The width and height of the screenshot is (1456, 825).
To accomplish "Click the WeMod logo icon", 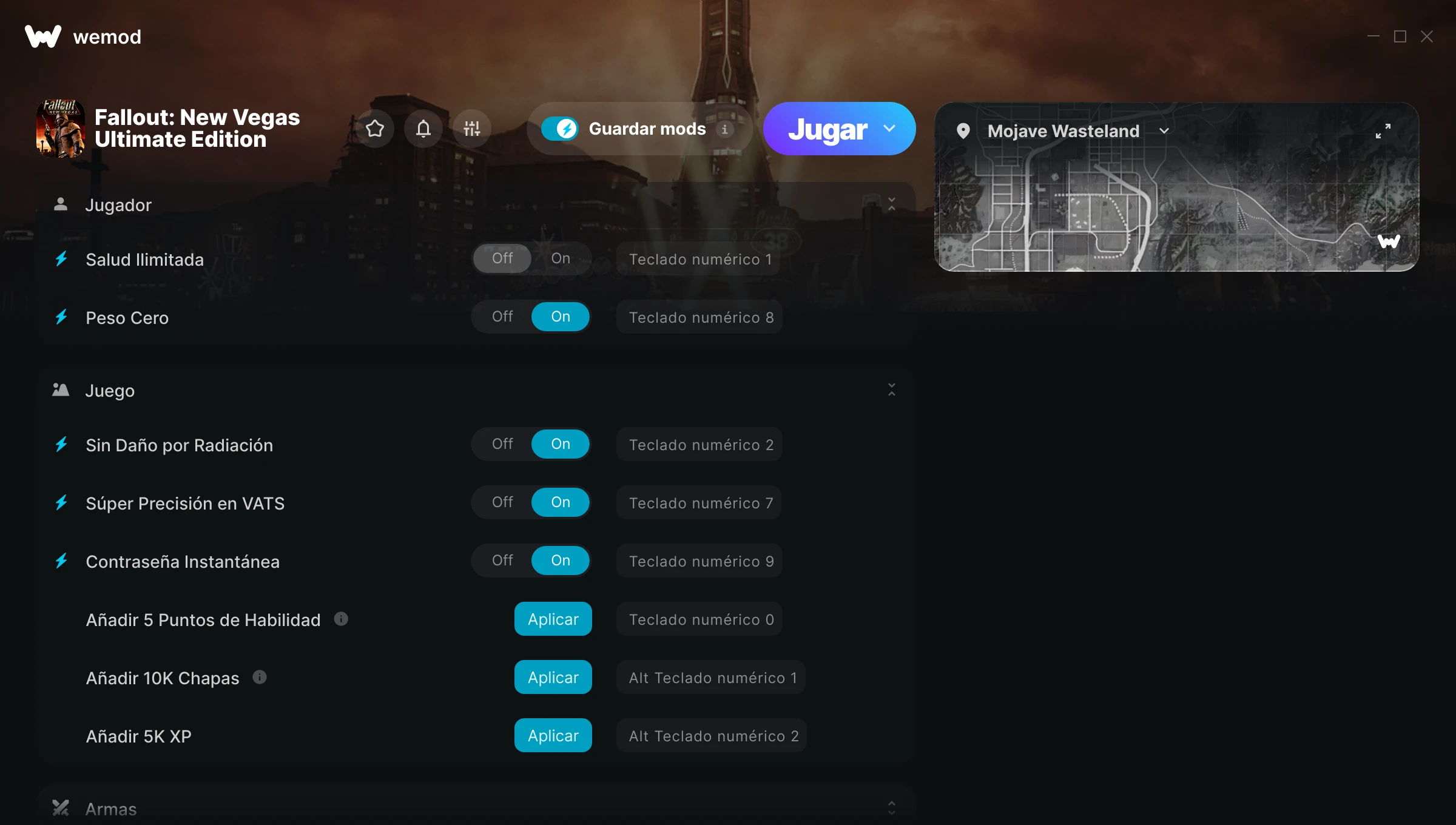I will (43, 36).
